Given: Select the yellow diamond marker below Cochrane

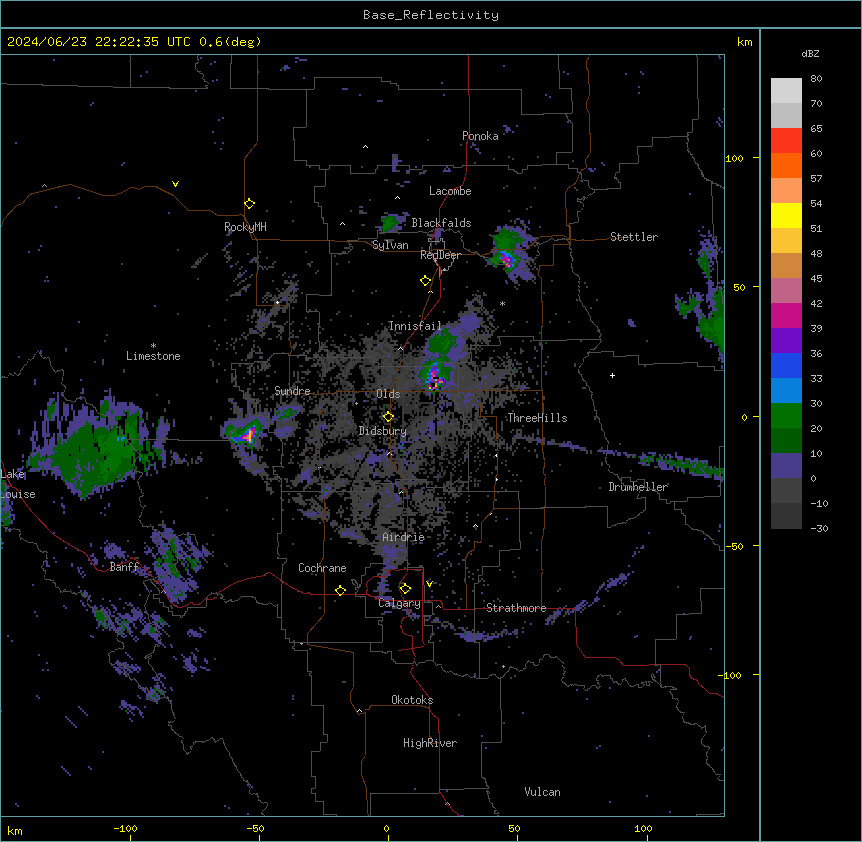Looking at the screenshot, I should [340, 590].
